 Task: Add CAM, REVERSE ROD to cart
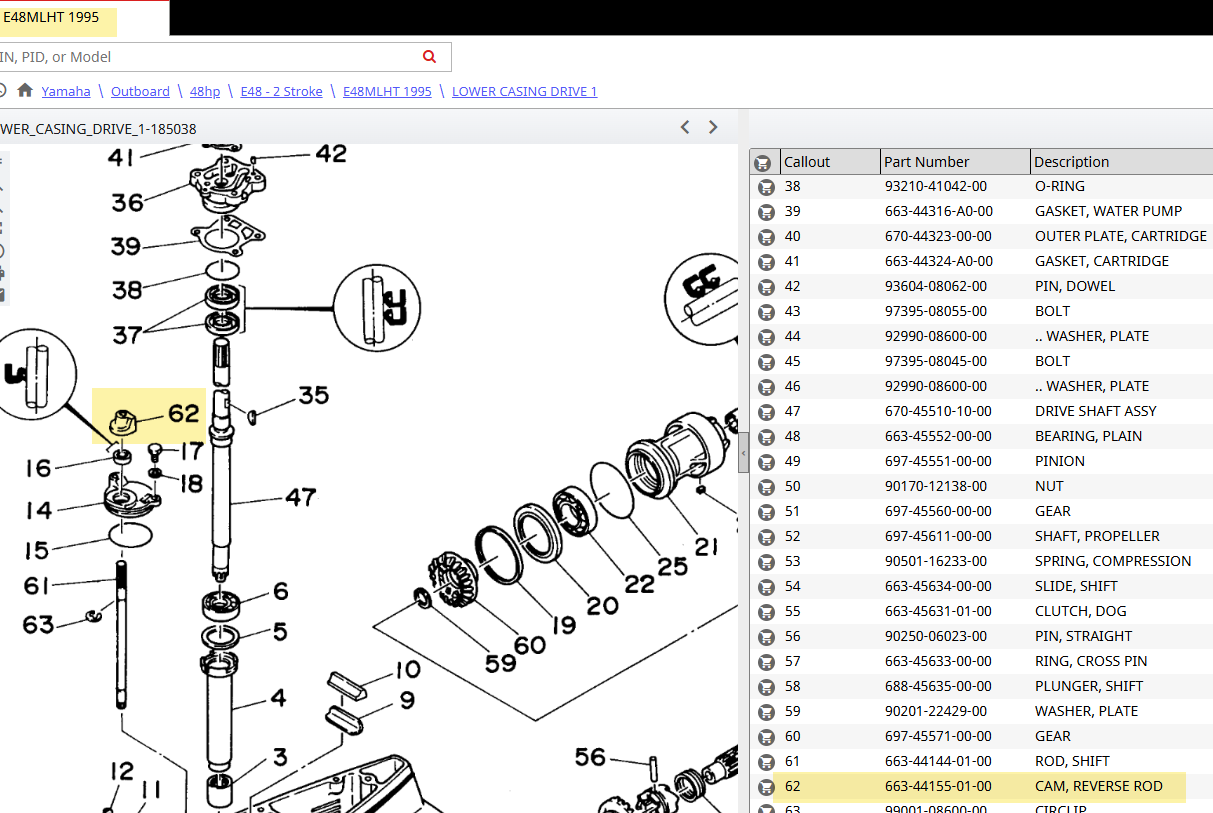coord(766,787)
